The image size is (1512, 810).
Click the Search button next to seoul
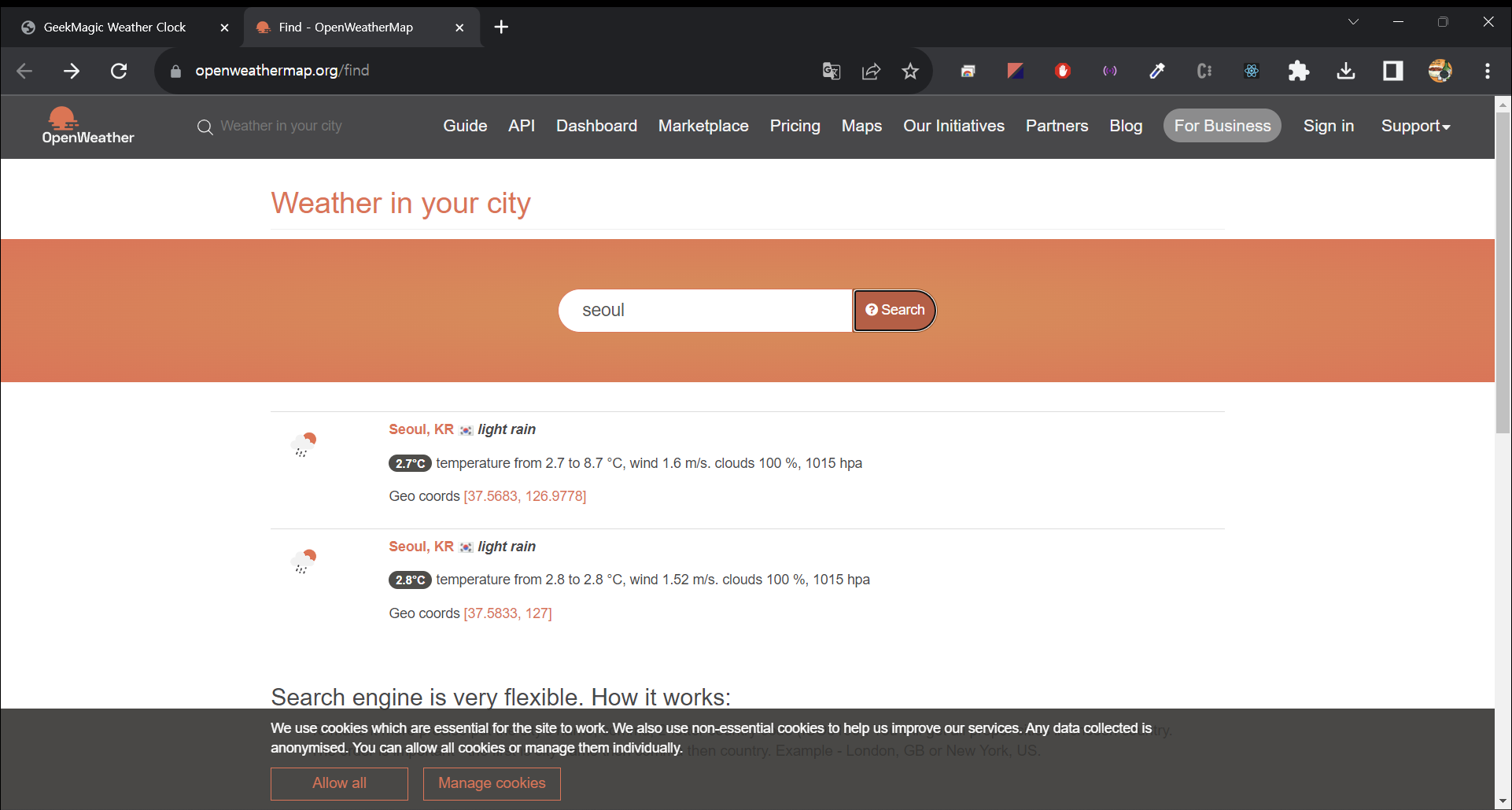[894, 311]
